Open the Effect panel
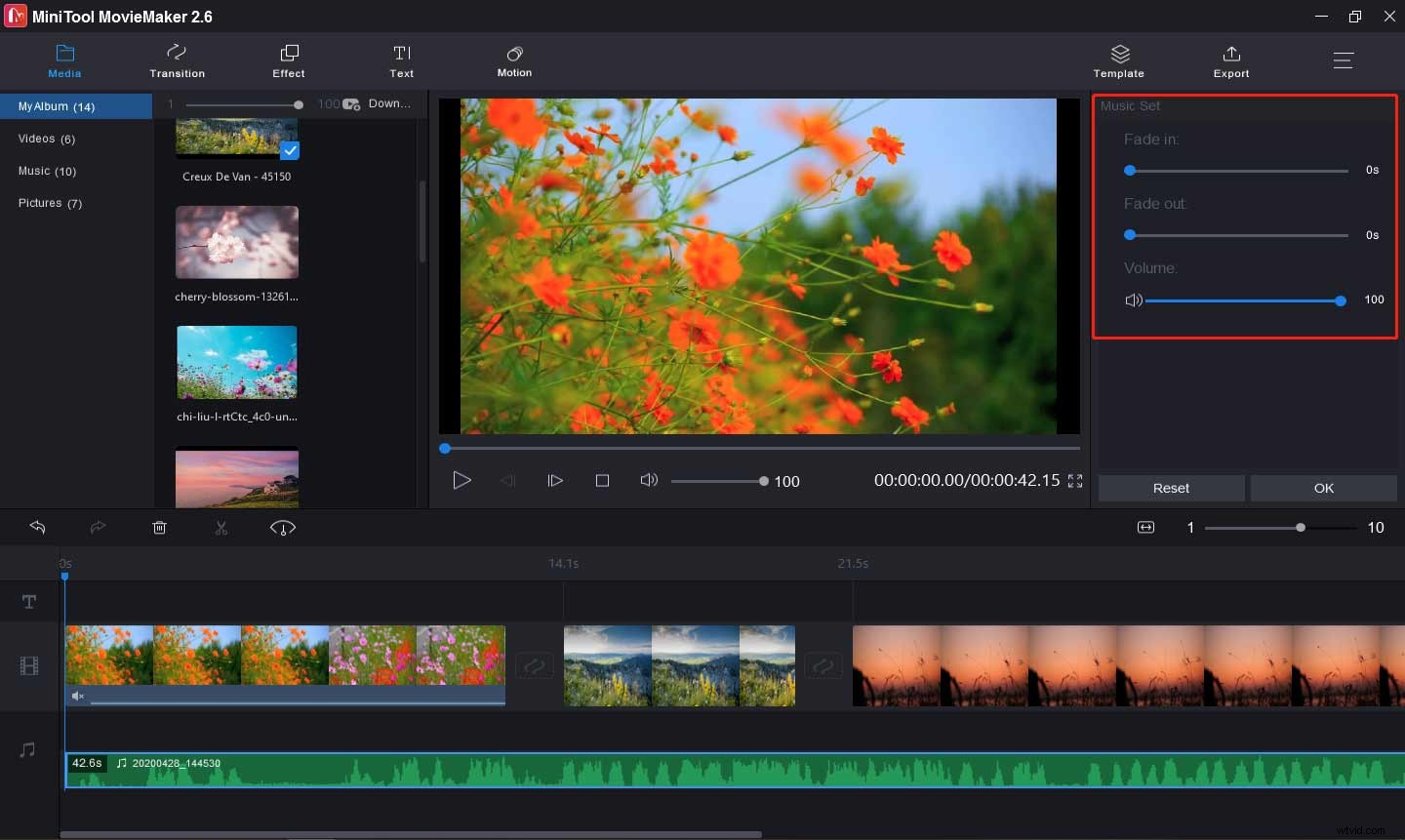Screen dimensions: 1405x840 click(288, 60)
